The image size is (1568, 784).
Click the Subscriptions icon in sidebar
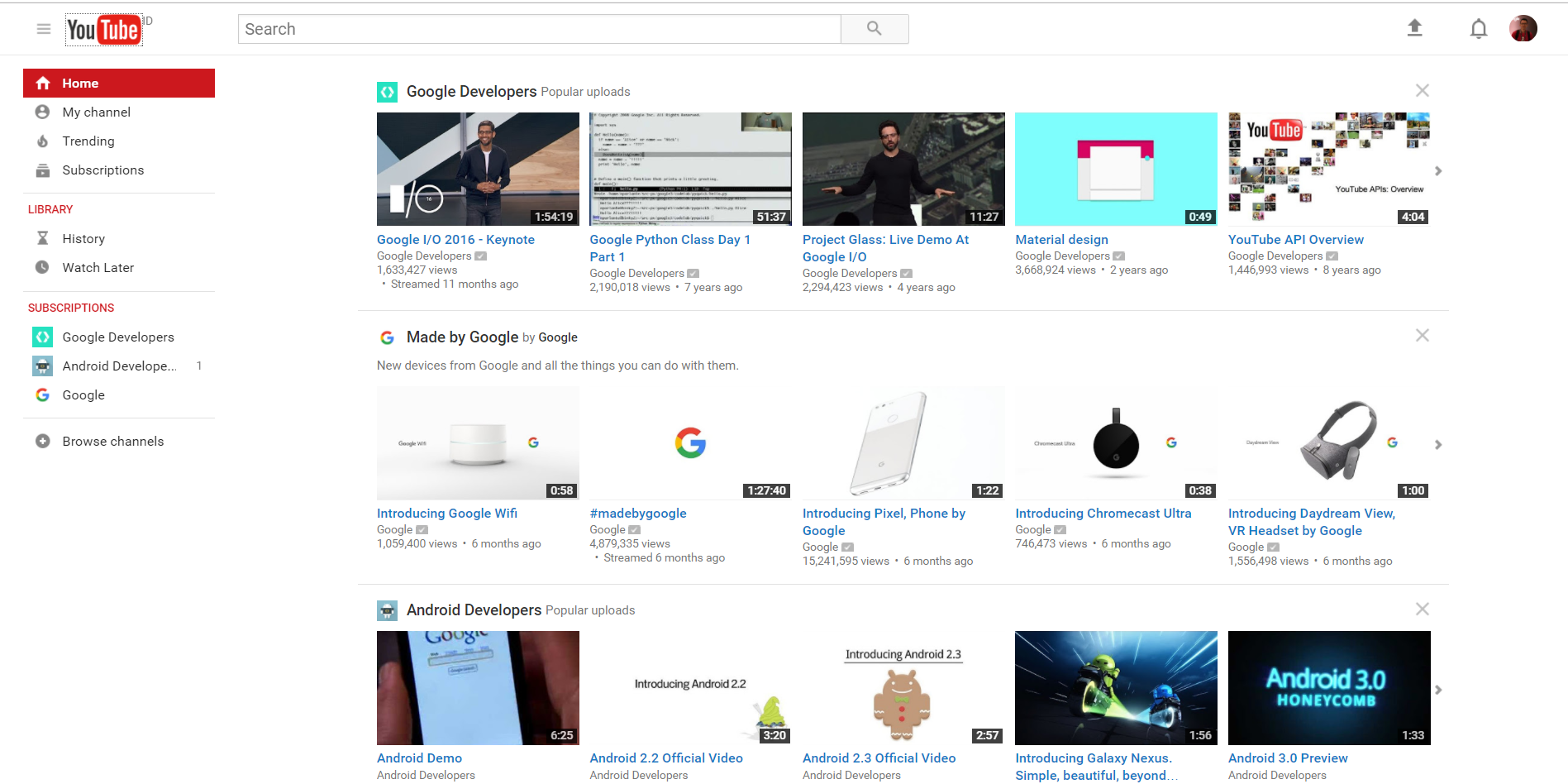tap(42, 170)
